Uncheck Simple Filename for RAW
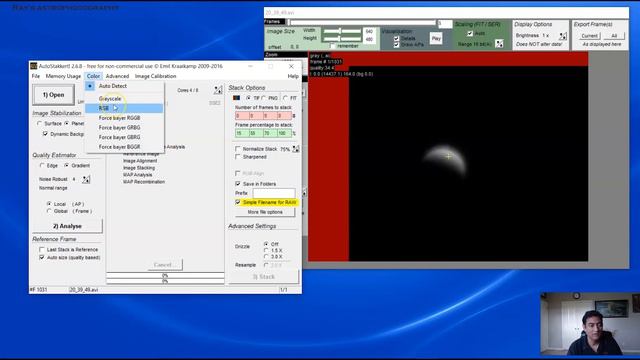The image size is (640, 360). pyautogui.click(x=238, y=202)
